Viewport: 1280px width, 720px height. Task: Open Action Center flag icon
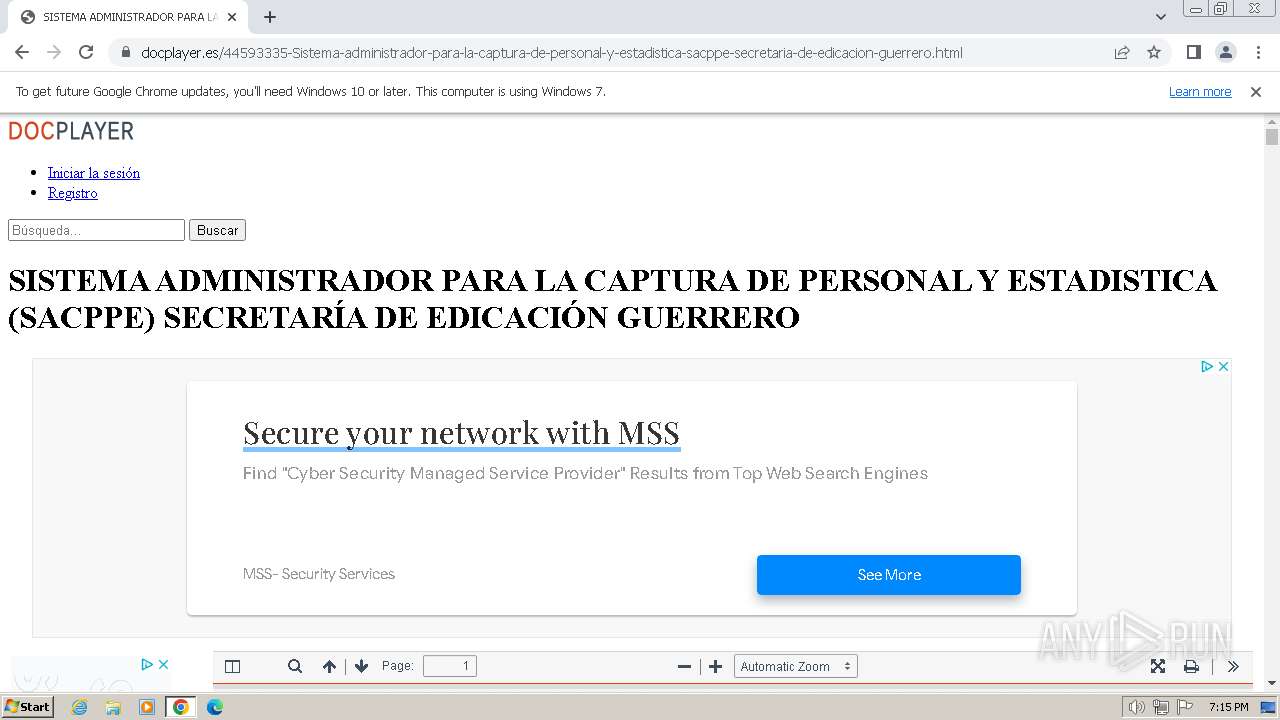[x=1185, y=707]
